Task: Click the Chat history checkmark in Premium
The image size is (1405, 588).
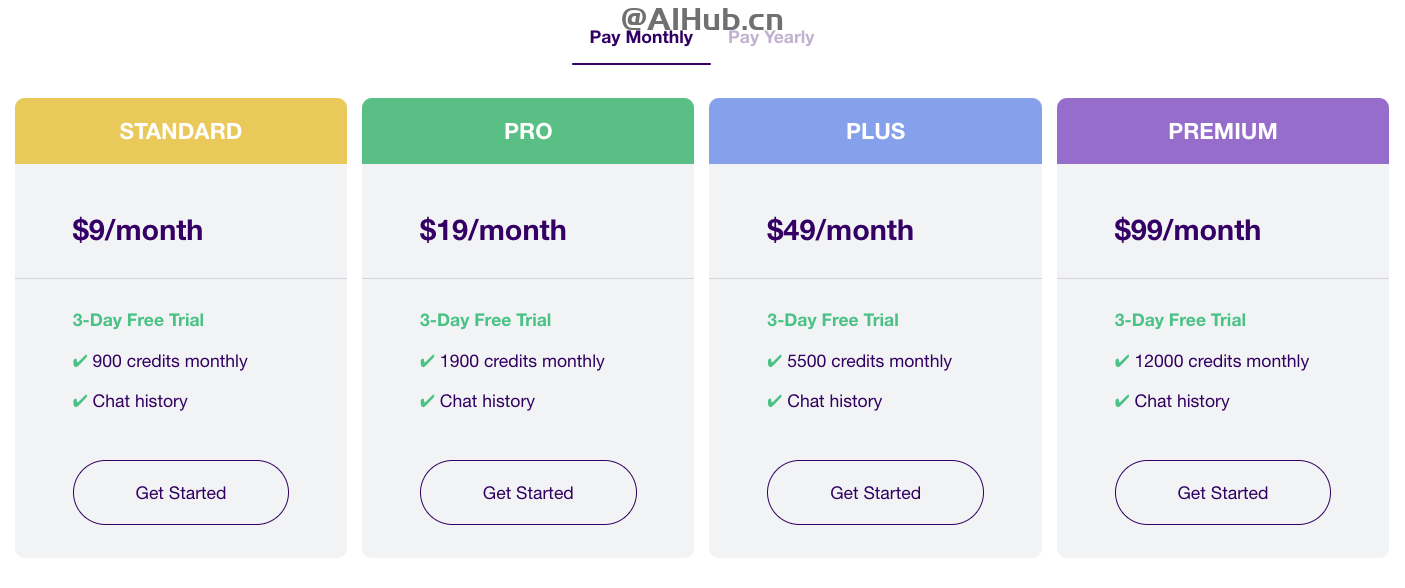Action: 1122,402
